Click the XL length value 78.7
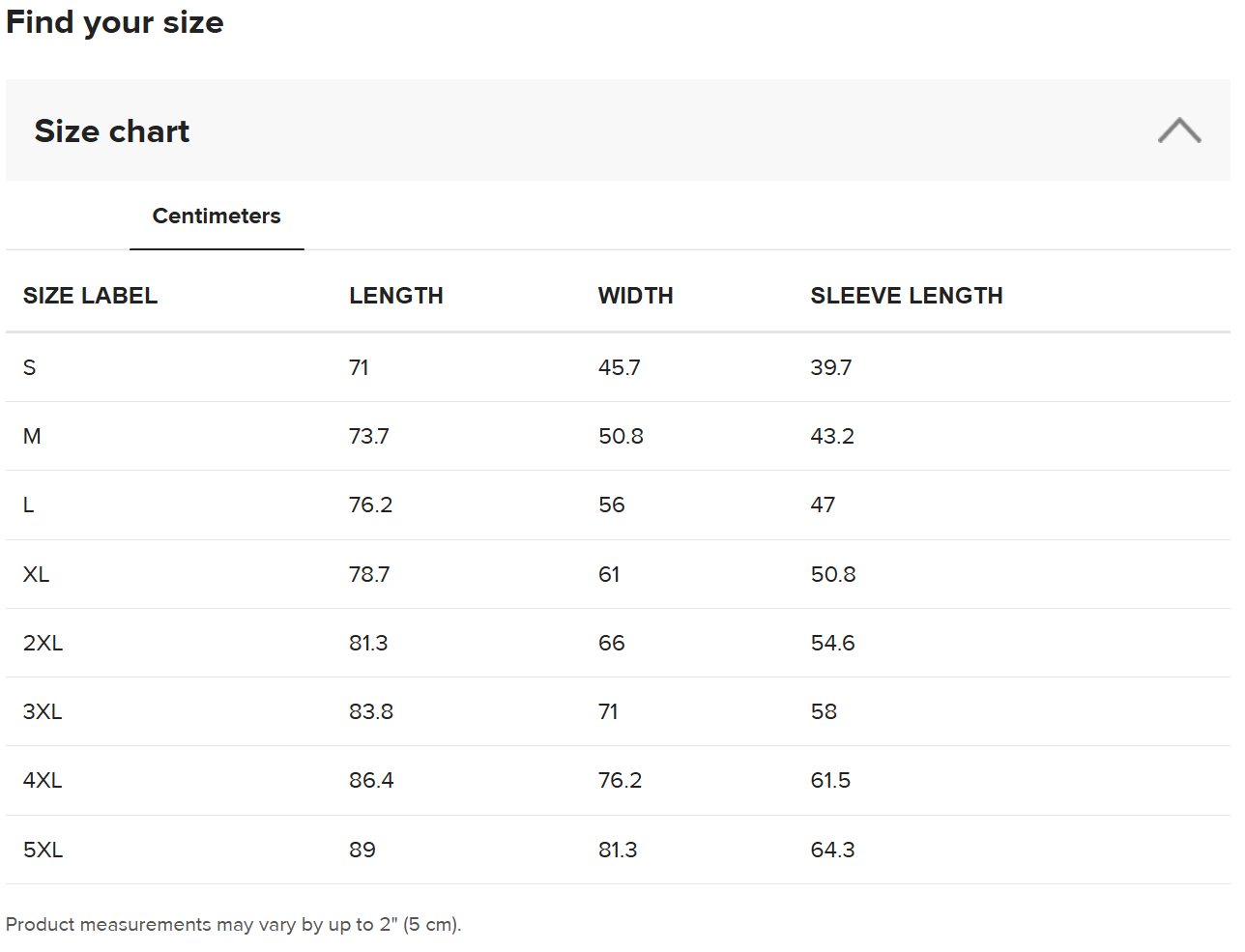 tap(369, 575)
